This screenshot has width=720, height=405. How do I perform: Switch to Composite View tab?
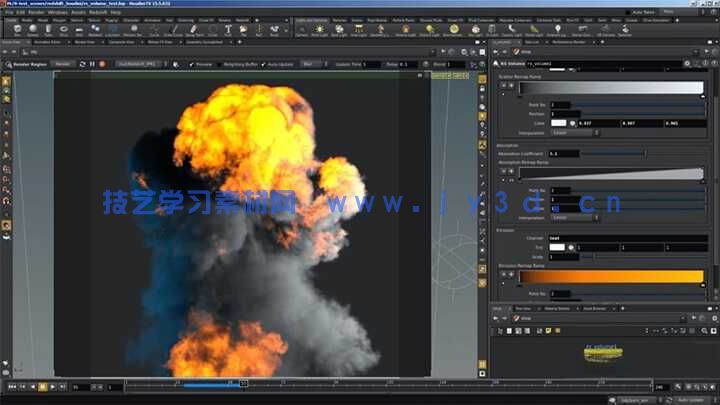click(122, 42)
